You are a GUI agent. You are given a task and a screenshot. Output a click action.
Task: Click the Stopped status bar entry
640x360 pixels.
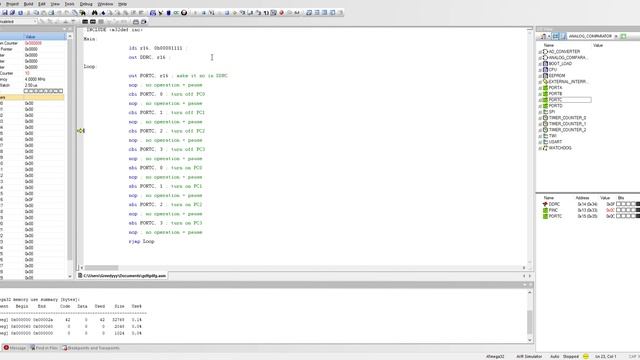571,356
